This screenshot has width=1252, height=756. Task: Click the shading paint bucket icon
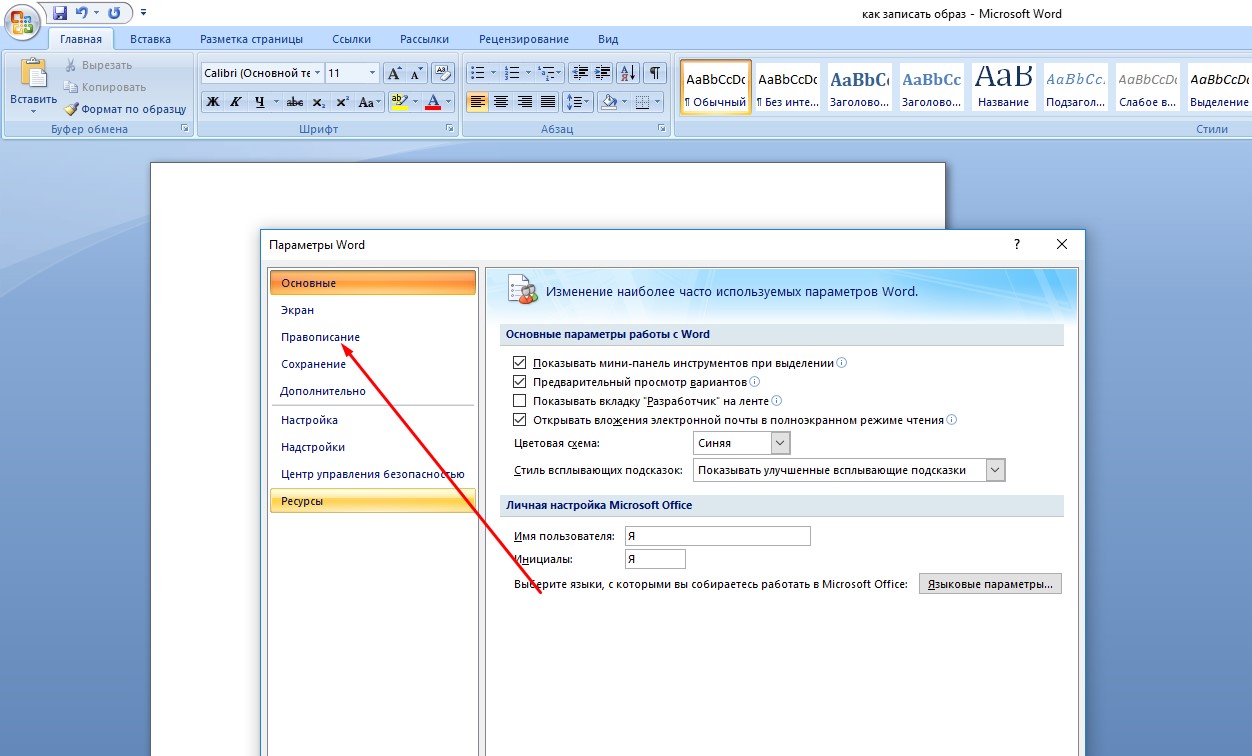tap(607, 102)
